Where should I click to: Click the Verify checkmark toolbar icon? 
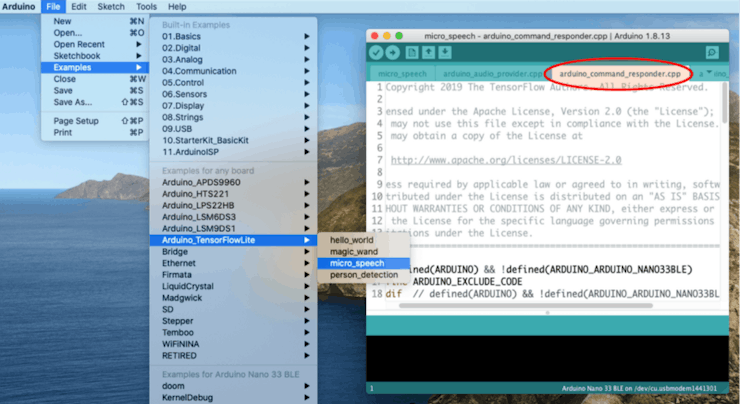click(x=376, y=52)
